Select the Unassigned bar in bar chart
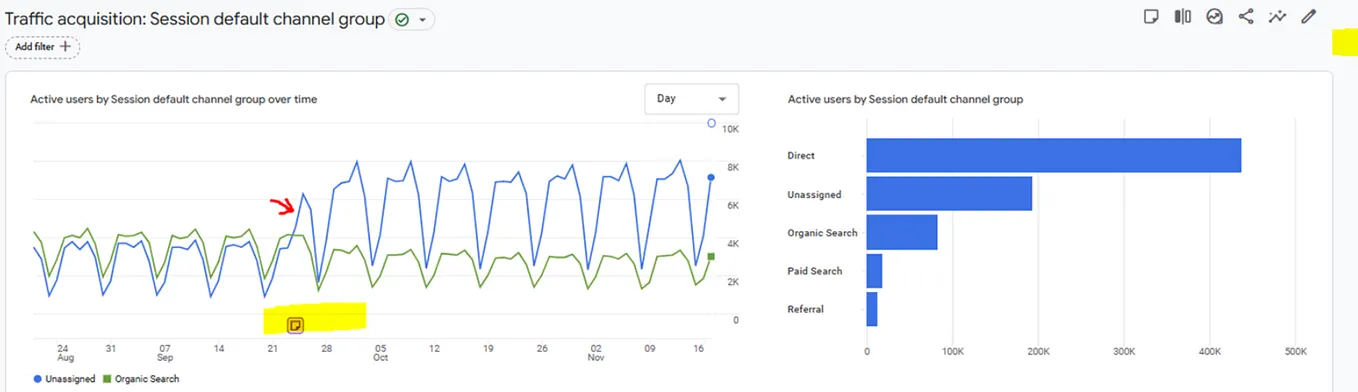The width and height of the screenshot is (1358, 392). click(949, 194)
